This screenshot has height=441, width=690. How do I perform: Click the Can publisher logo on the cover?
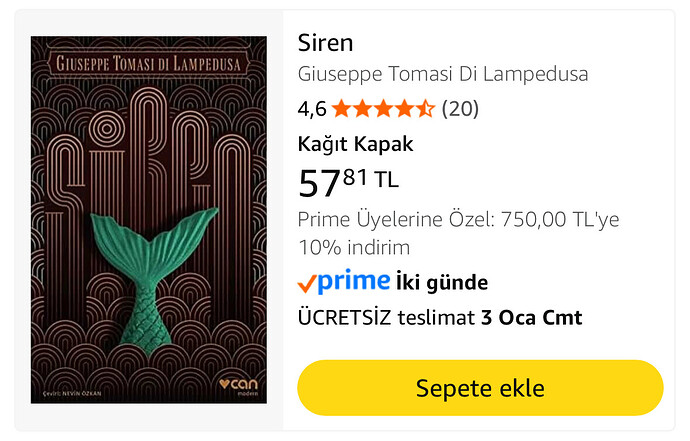pos(239,386)
